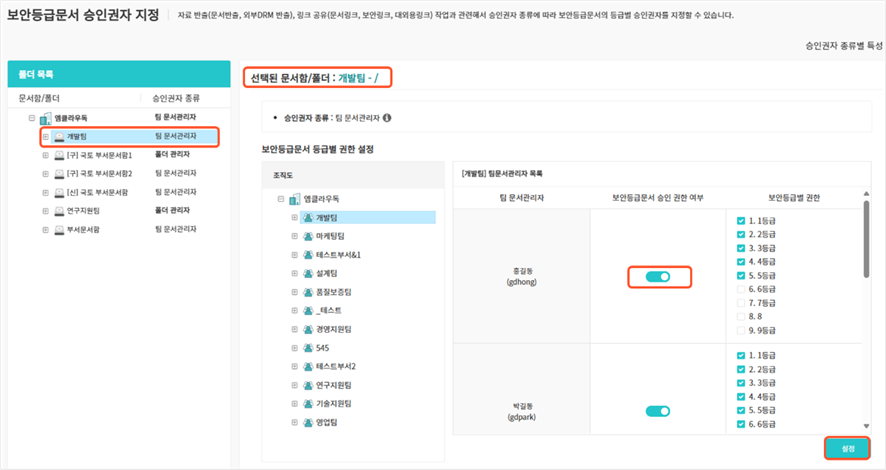The image size is (886, 470).
Task: Open the 승인권자 종류별 특성 link
Action: 844,46
